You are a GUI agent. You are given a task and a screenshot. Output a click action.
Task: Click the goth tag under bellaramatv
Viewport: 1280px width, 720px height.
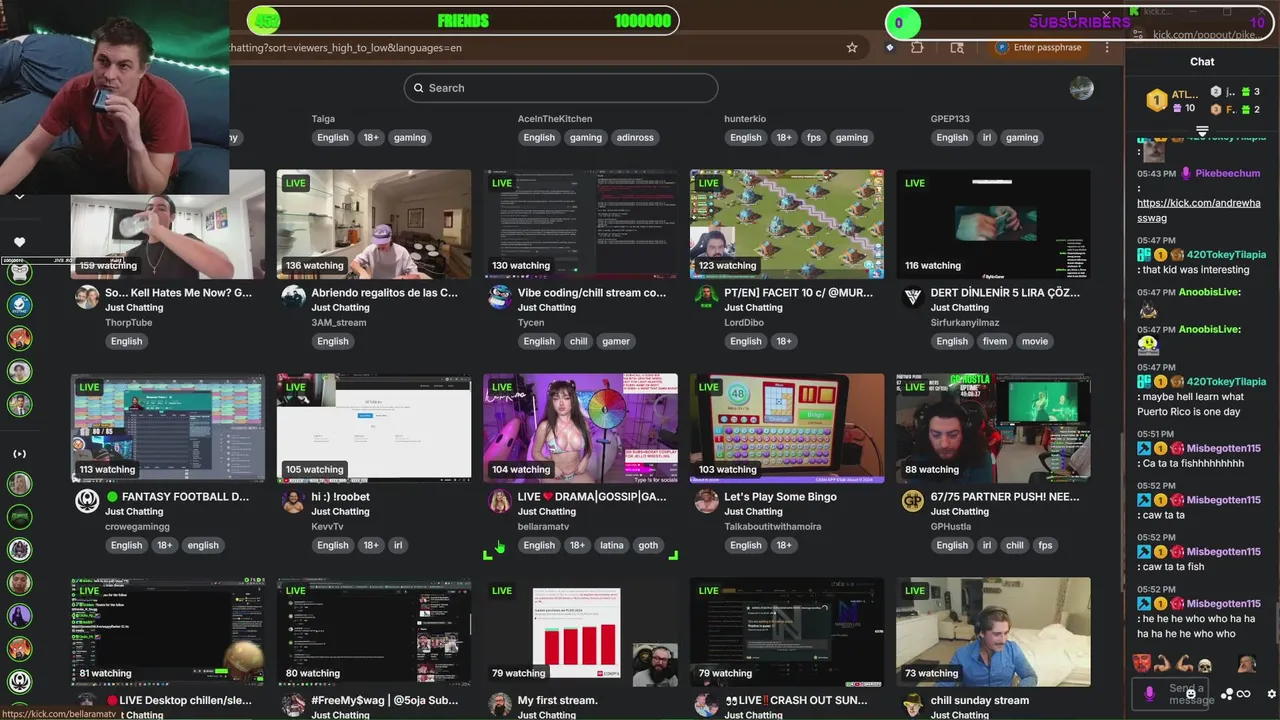click(648, 545)
